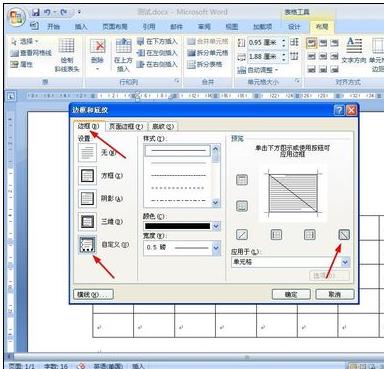Toggle the right border preview button
Image resolution: width=384 pixels, height=369 pixels.
point(310,235)
